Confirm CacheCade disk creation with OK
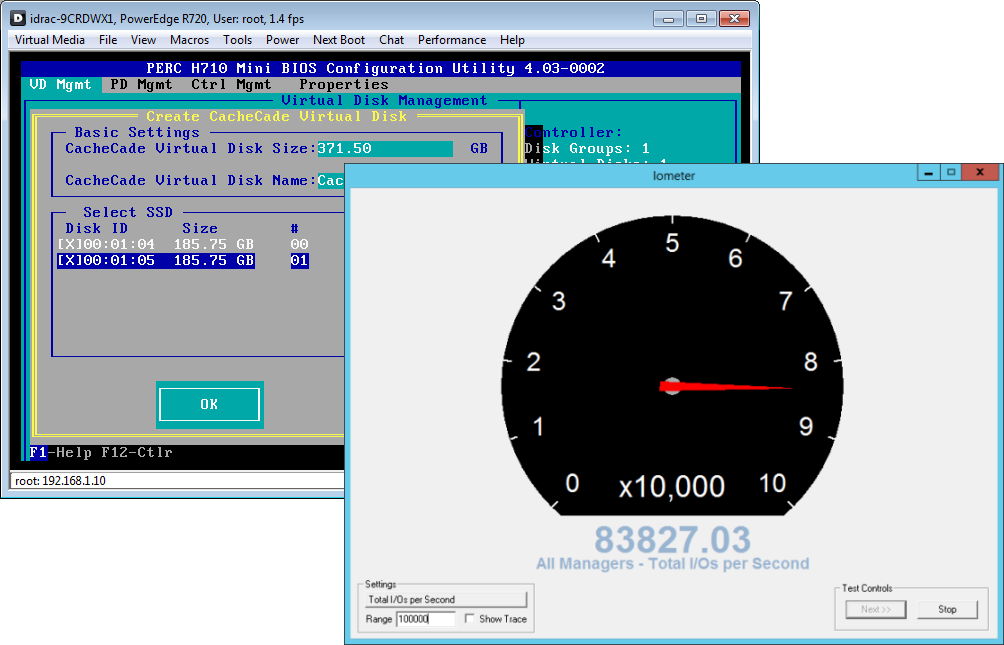Image resolution: width=1004 pixels, height=645 pixels. 209,404
